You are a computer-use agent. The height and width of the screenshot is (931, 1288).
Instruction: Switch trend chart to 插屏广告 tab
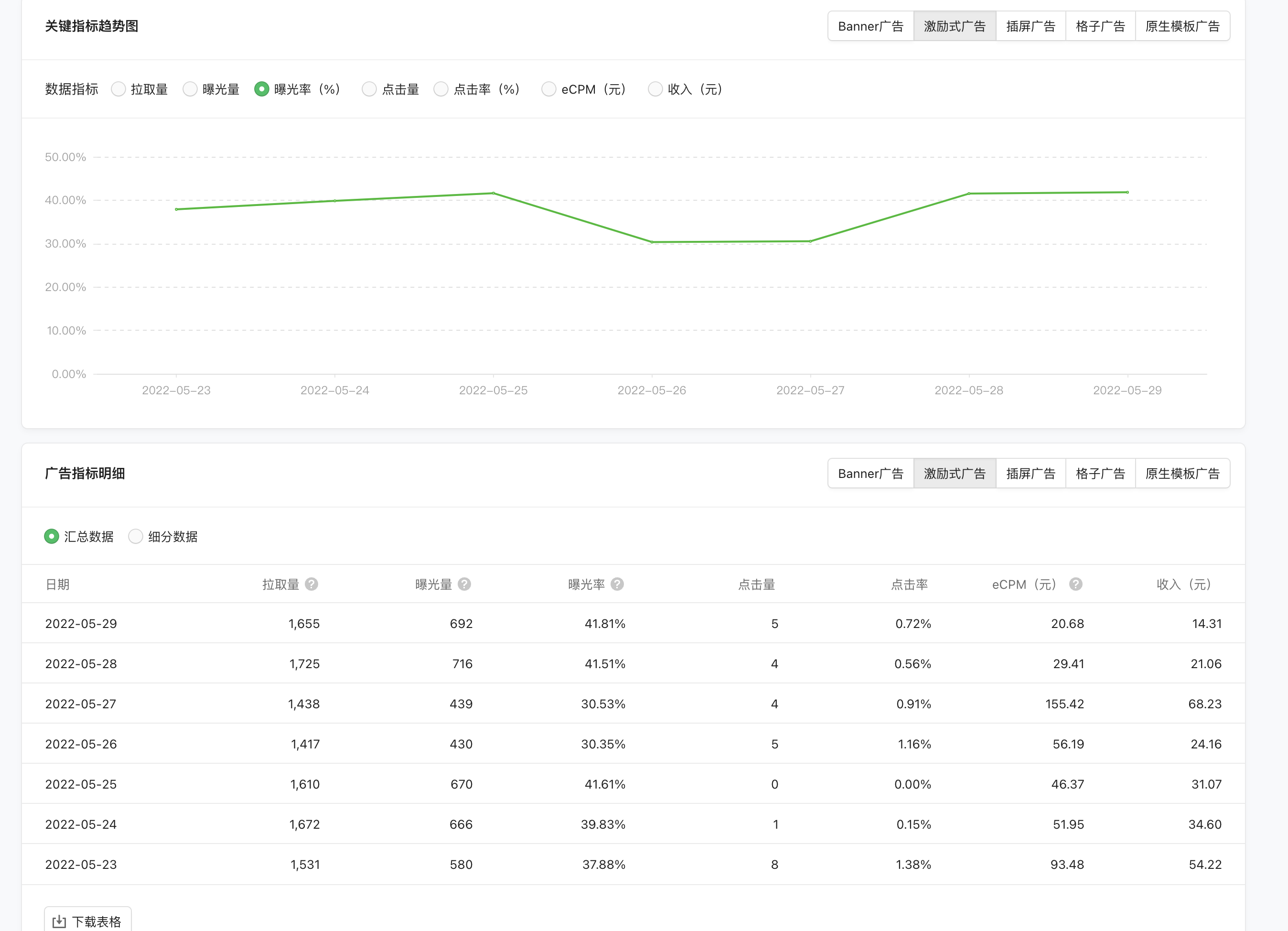click(x=1030, y=26)
